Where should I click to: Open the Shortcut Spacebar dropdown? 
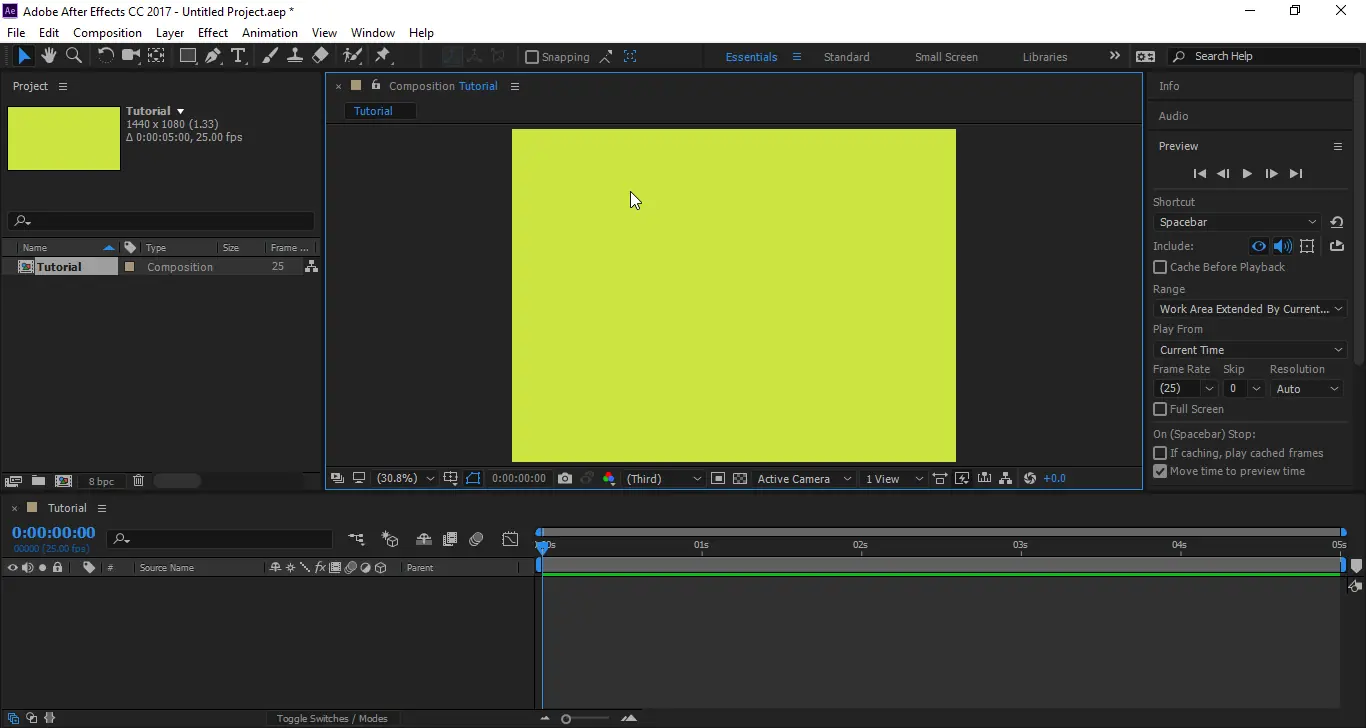tap(1238, 222)
